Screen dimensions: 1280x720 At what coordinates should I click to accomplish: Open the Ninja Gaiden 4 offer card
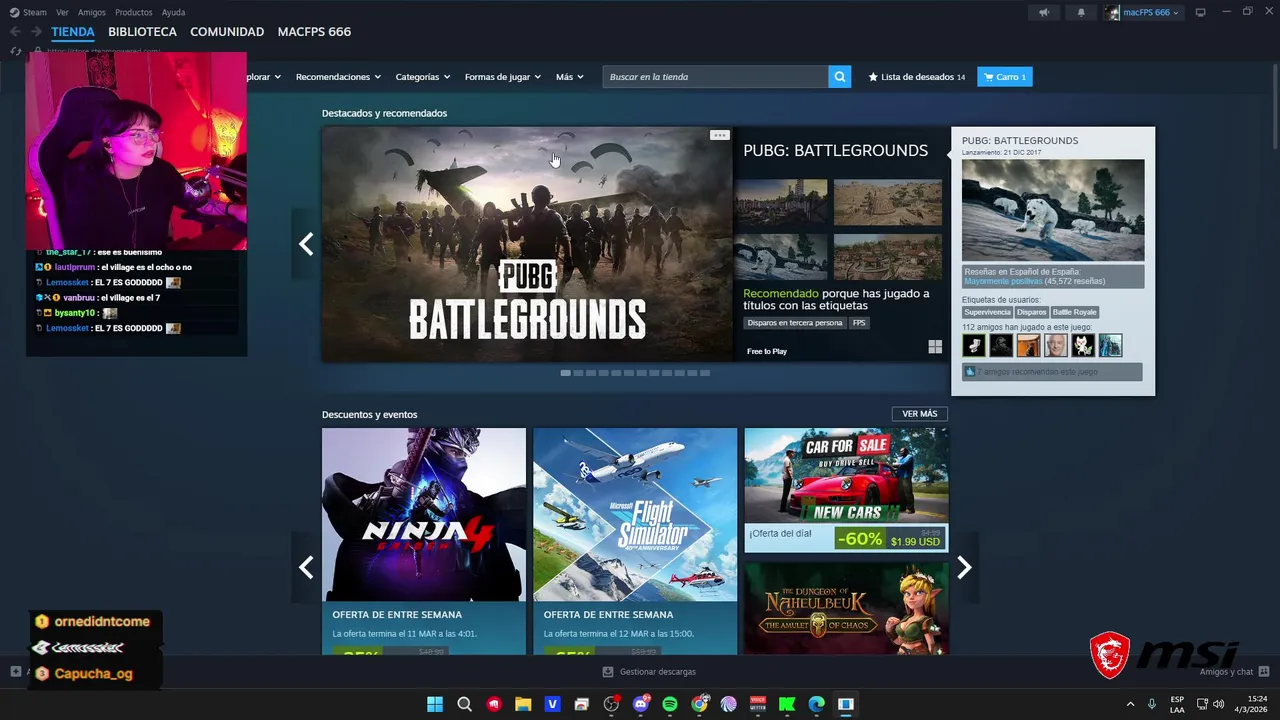click(x=424, y=541)
